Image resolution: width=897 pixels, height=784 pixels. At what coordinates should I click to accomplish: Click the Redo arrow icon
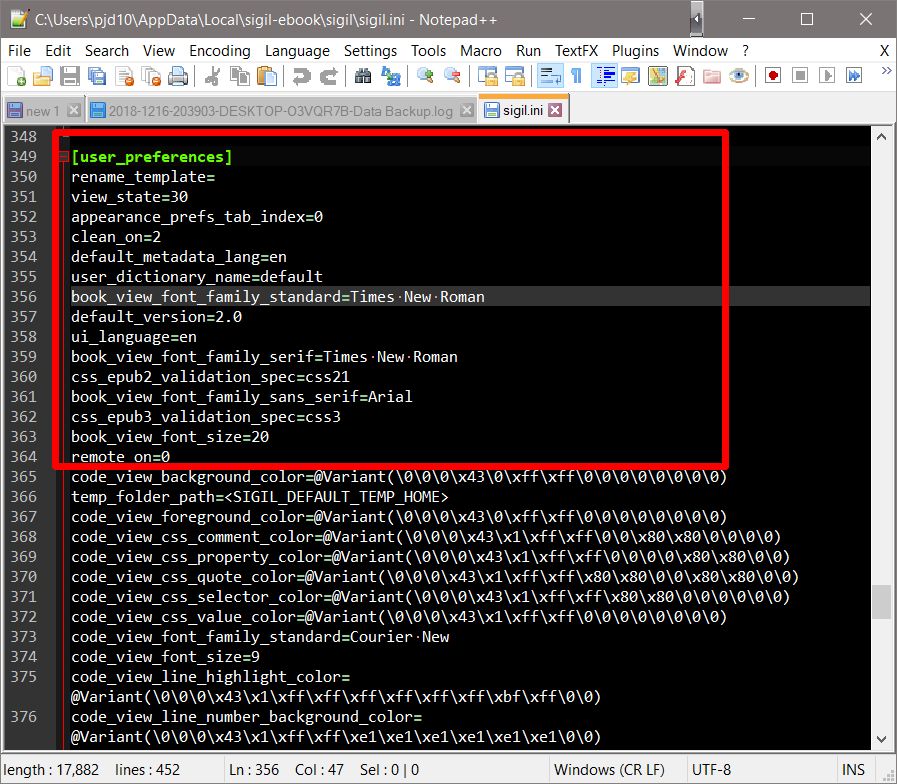pos(328,76)
